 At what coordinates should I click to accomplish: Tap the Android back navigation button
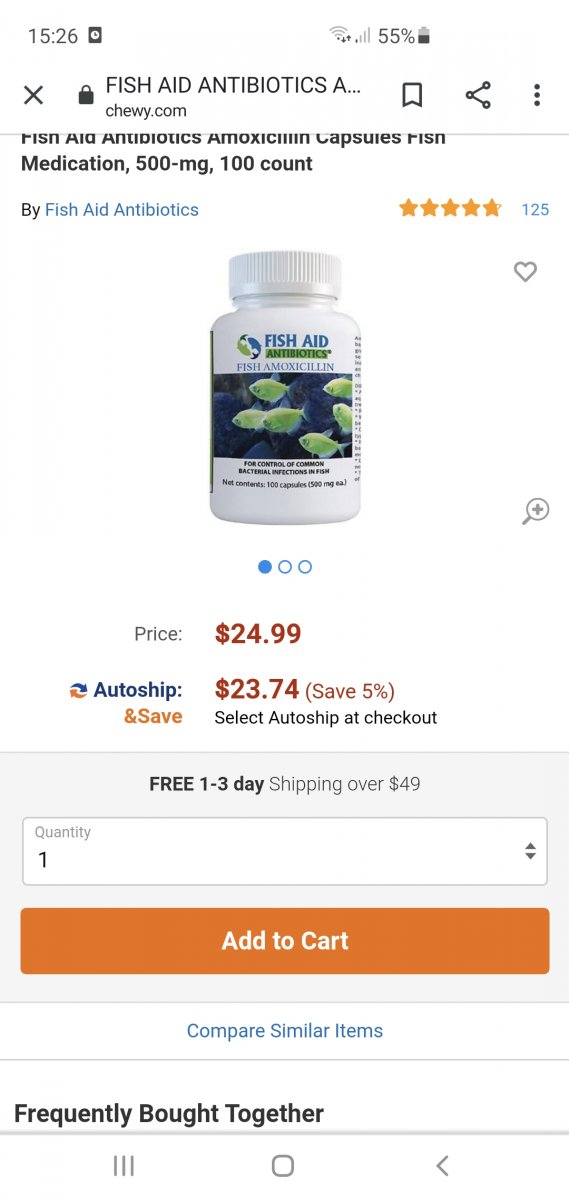(443, 1165)
